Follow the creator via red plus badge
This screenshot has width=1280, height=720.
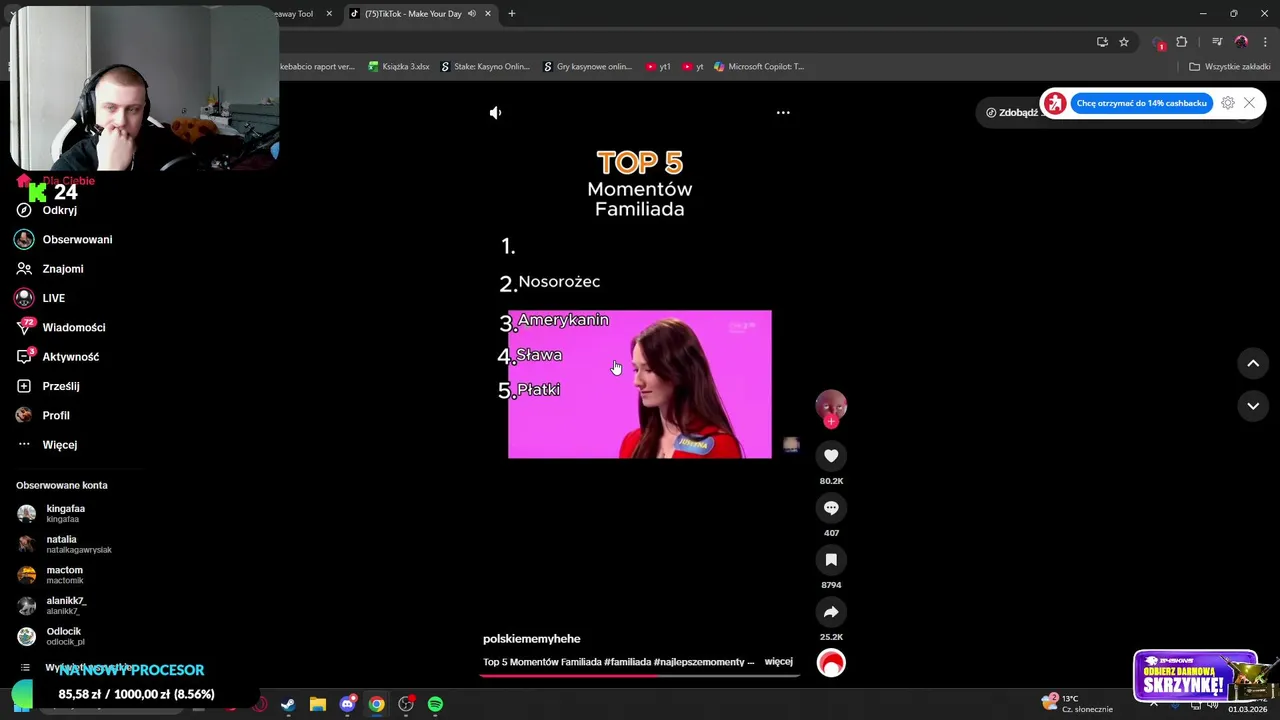pyautogui.click(x=831, y=422)
